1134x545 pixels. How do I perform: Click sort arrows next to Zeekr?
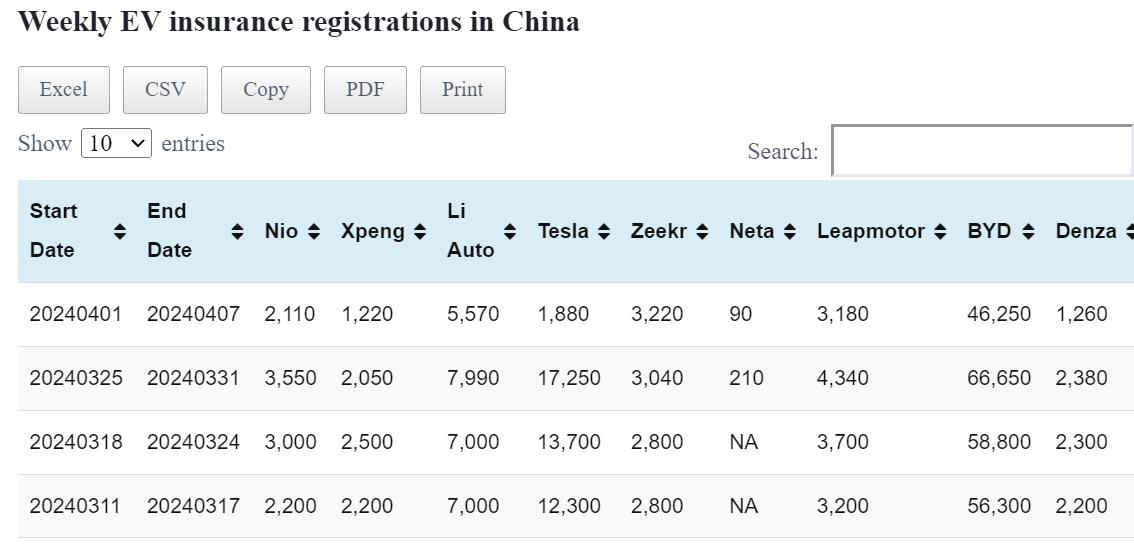[x=702, y=231]
